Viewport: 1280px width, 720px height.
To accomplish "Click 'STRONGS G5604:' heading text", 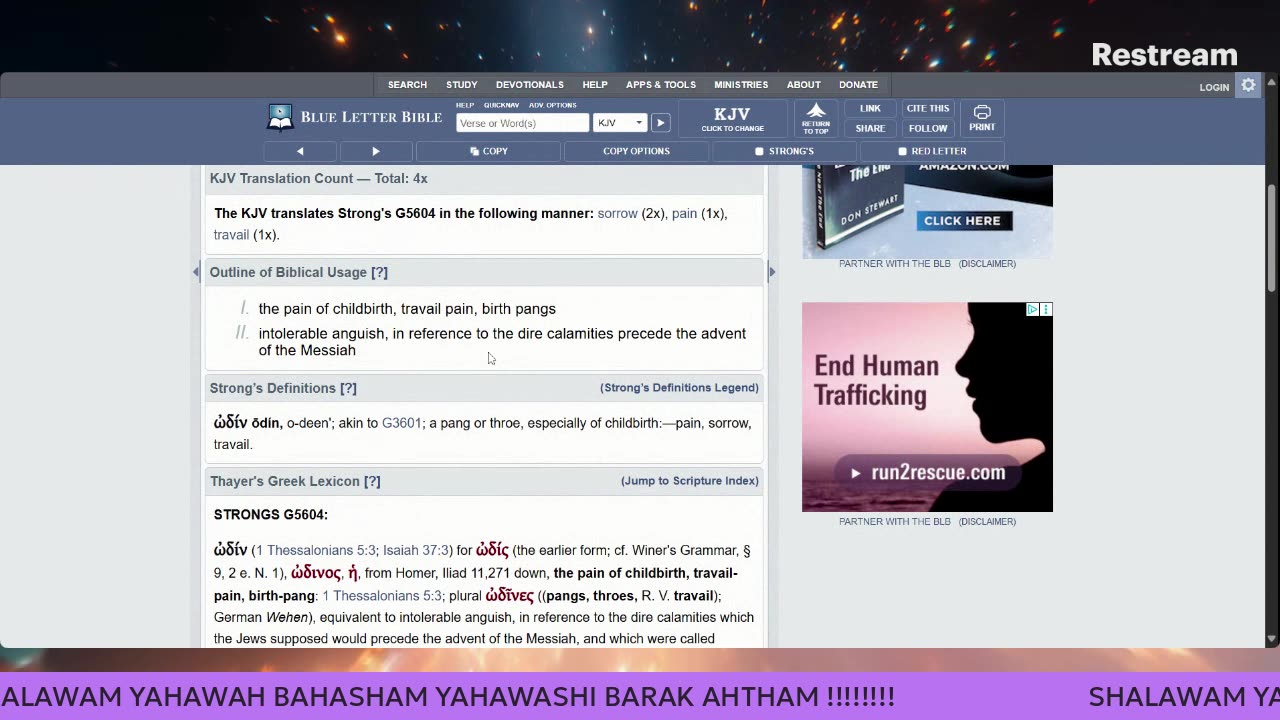I will (x=271, y=515).
